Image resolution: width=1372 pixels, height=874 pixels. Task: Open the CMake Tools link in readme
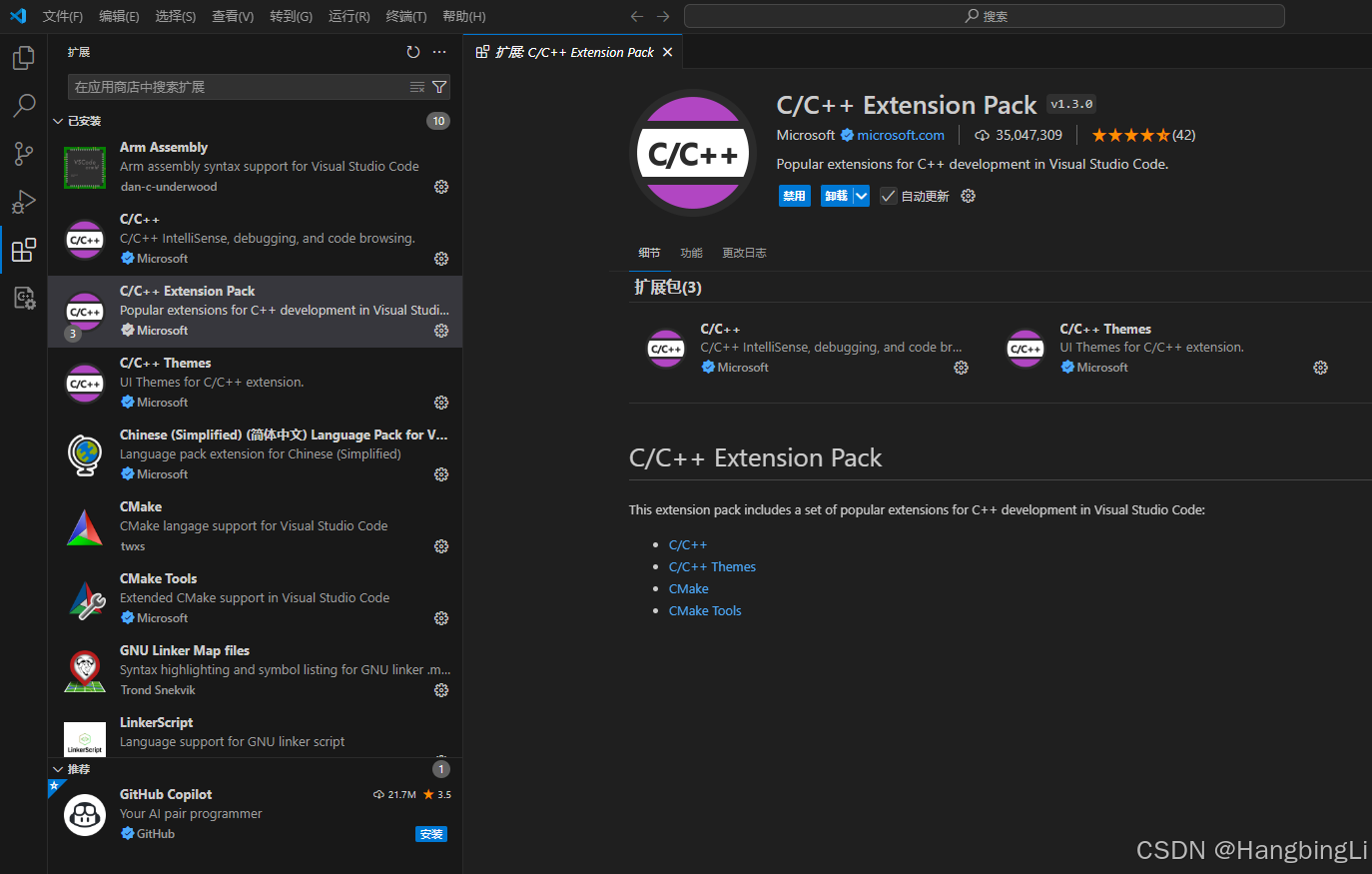click(x=705, y=610)
